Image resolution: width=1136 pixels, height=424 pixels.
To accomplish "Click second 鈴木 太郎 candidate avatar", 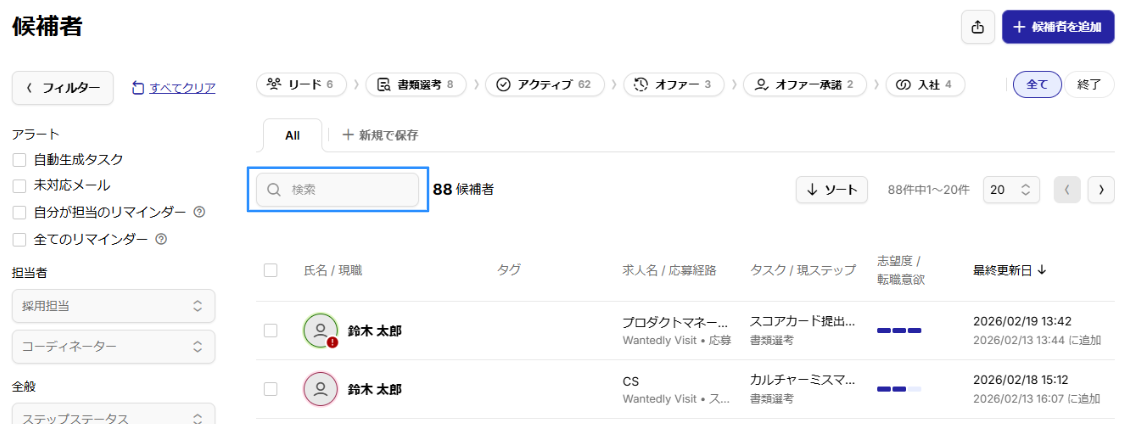I will point(320,389).
